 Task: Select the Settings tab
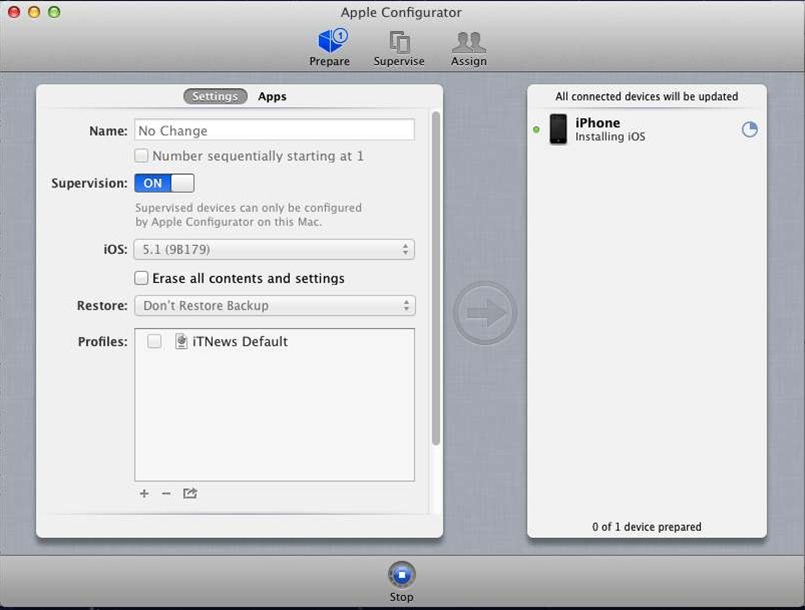point(215,97)
